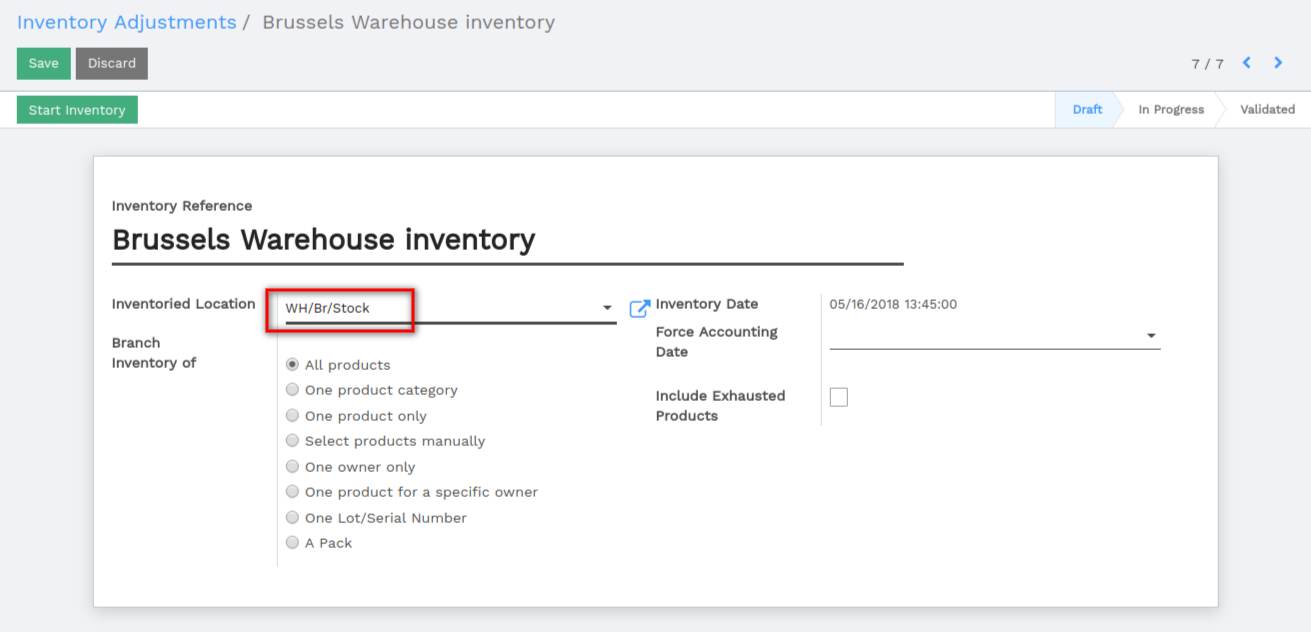Open the Force Accounting Date dropdown
This screenshot has width=1311, height=632.
(995, 336)
